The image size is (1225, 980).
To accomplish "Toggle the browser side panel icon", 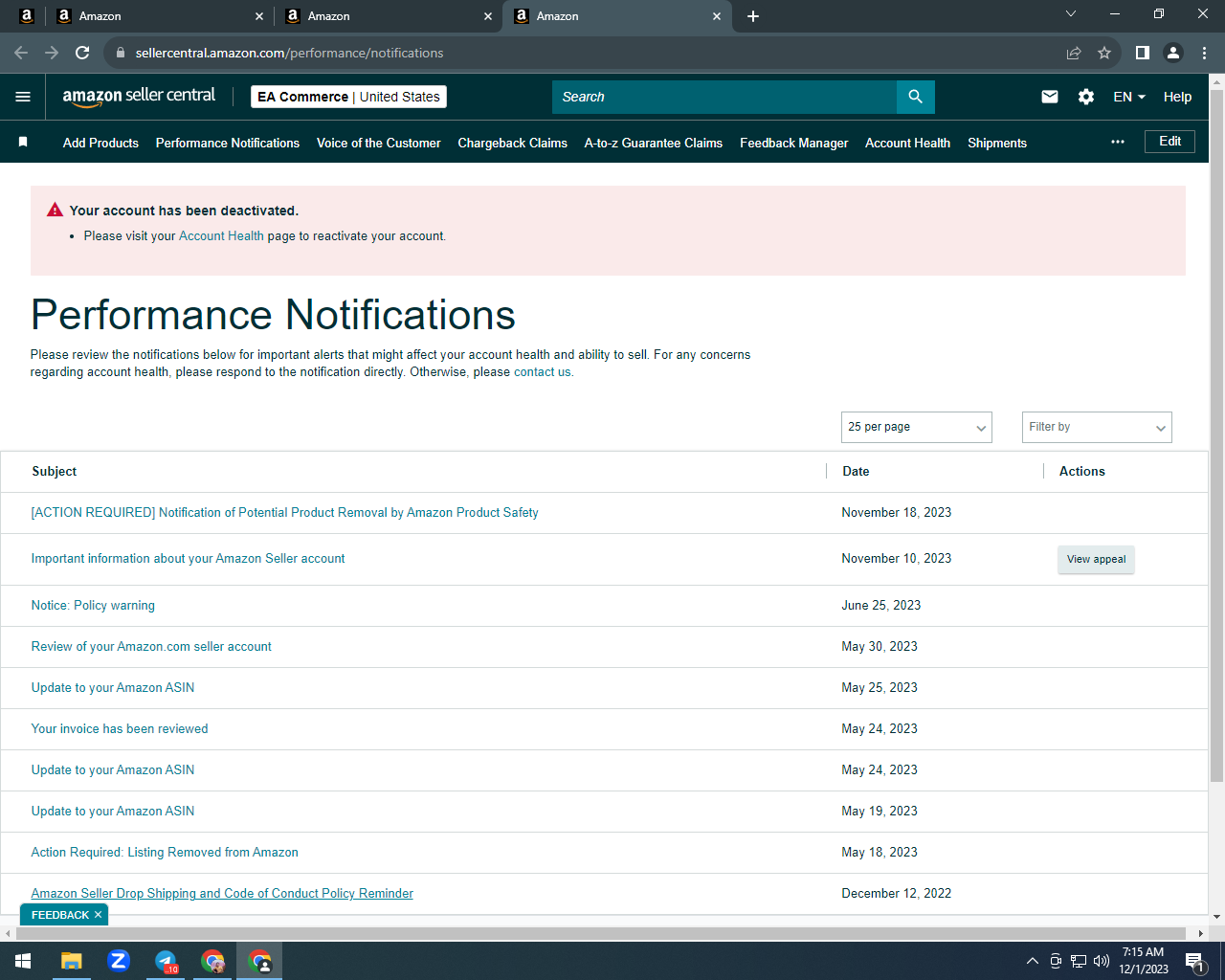I will pos(1143,53).
